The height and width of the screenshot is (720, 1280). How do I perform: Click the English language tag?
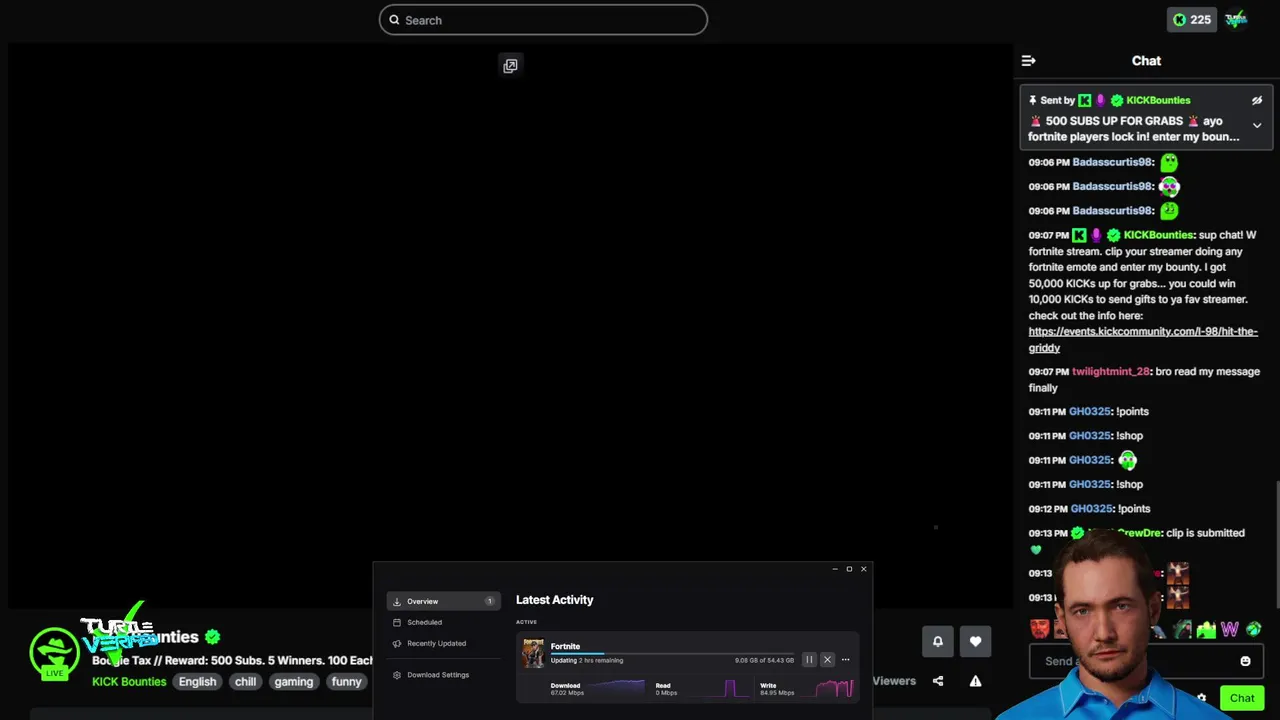pos(197,682)
